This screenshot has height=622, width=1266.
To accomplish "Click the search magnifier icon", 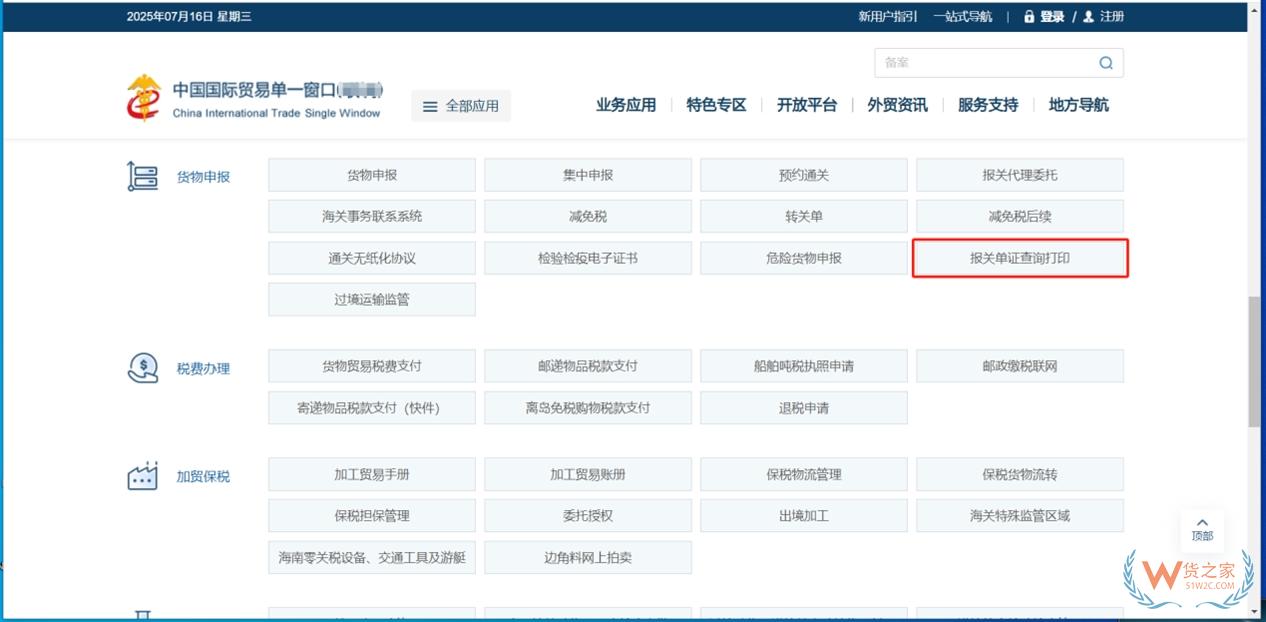I will tap(1106, 62).
